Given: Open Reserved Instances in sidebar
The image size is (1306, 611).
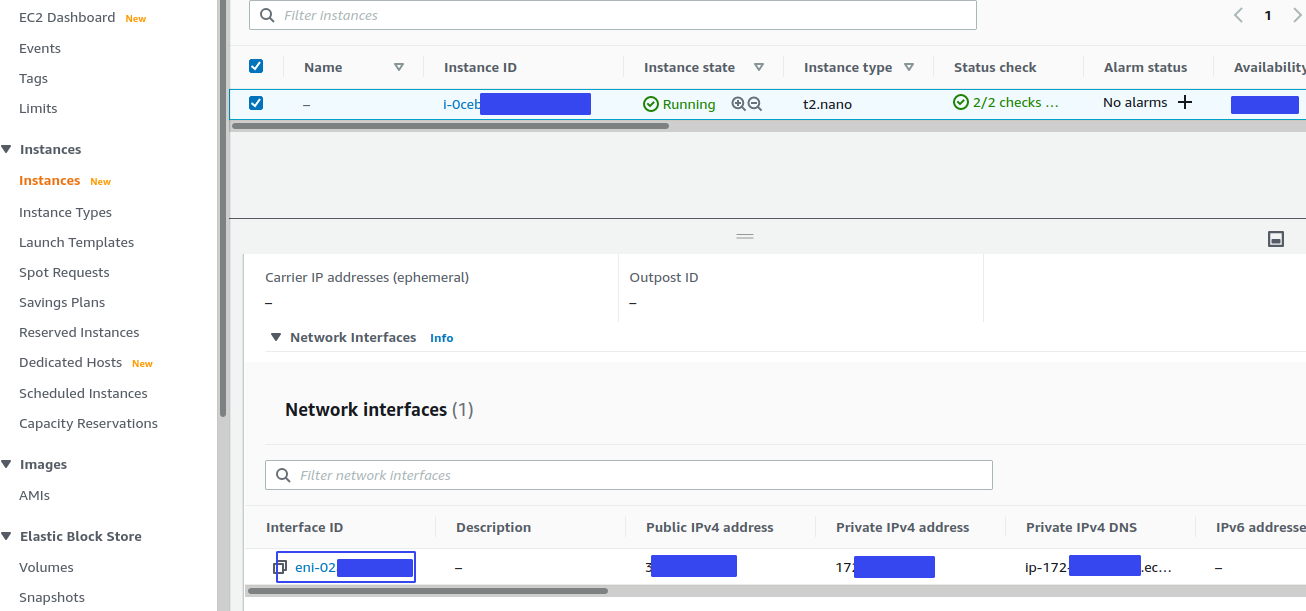Looking at the screenshot, I should pos(79,332).
